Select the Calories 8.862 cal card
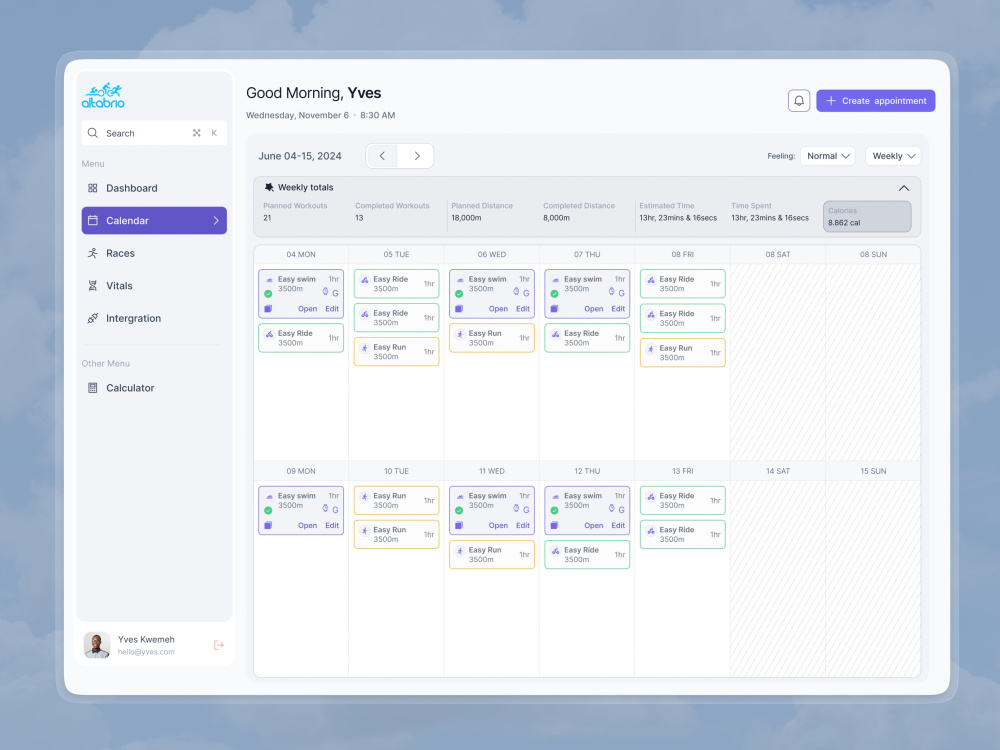The width and height of the screenshot is (1000, 750). pyautogui.click(x=867, y=216)
